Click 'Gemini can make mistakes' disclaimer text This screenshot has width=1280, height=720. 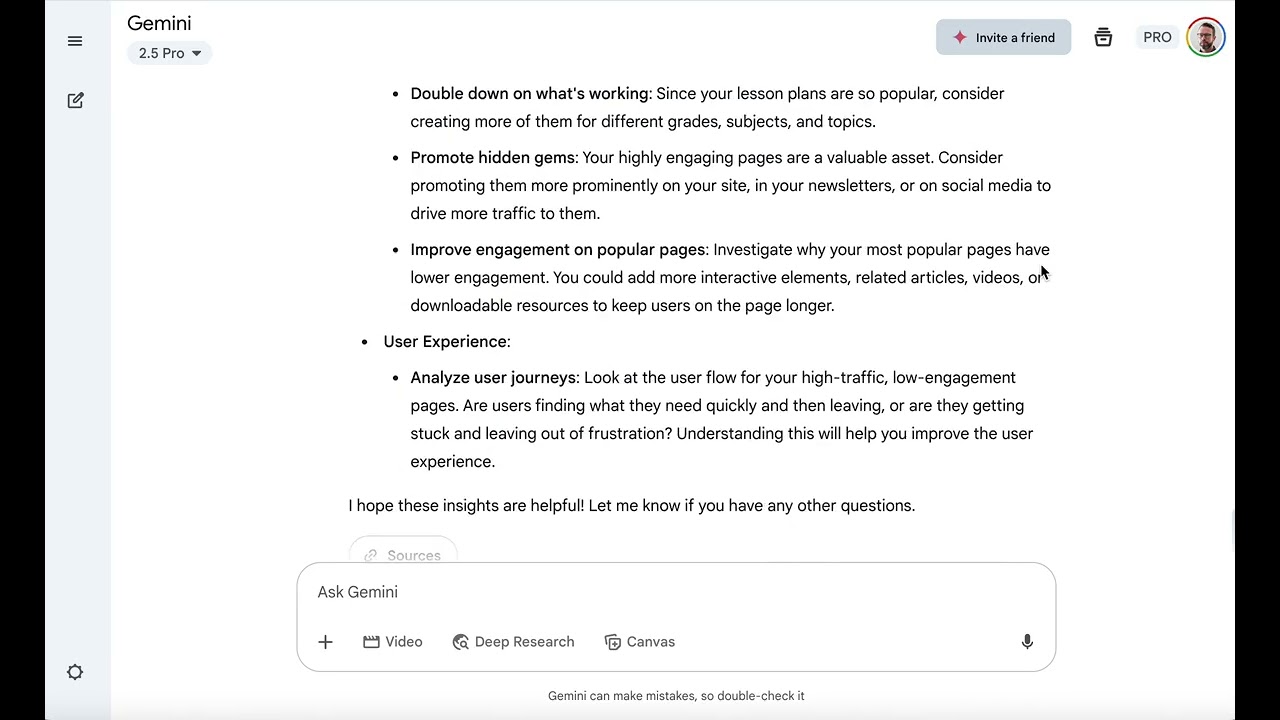[x=676, y=695]
